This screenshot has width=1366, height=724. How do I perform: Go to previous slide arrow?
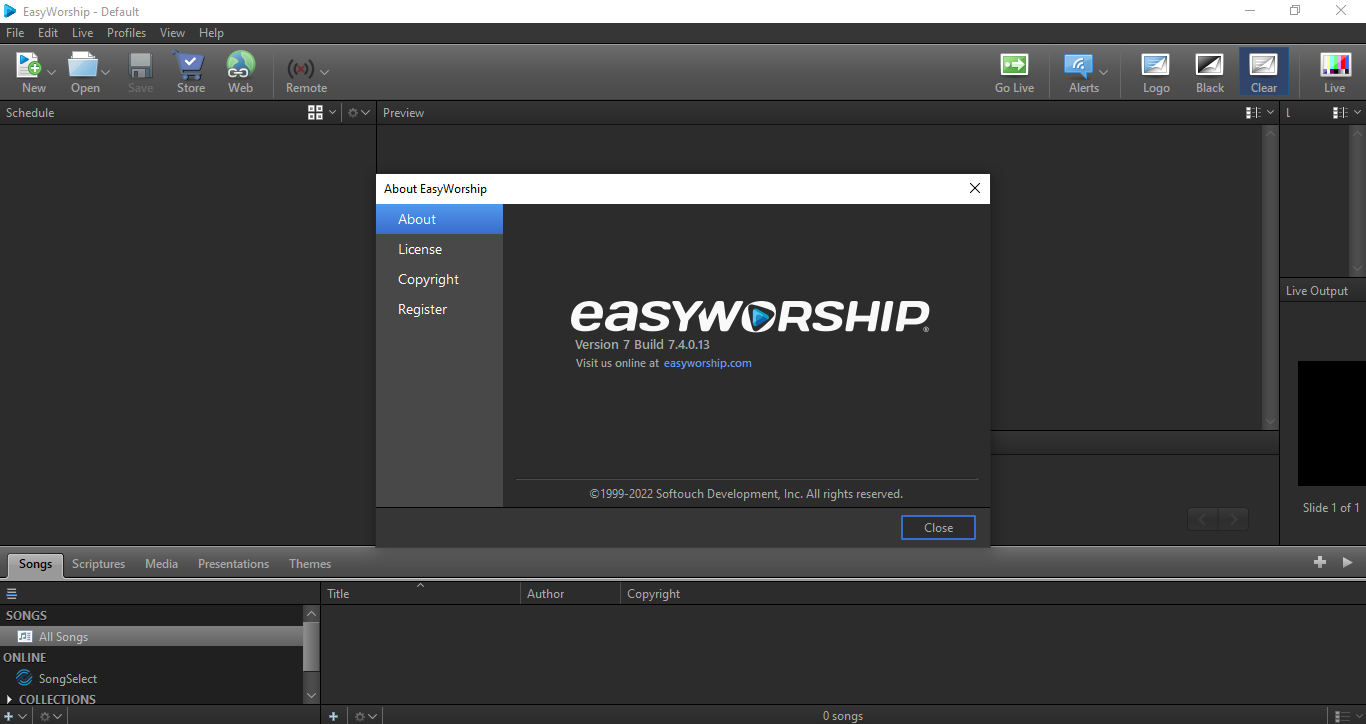(x=1203, y=519)
